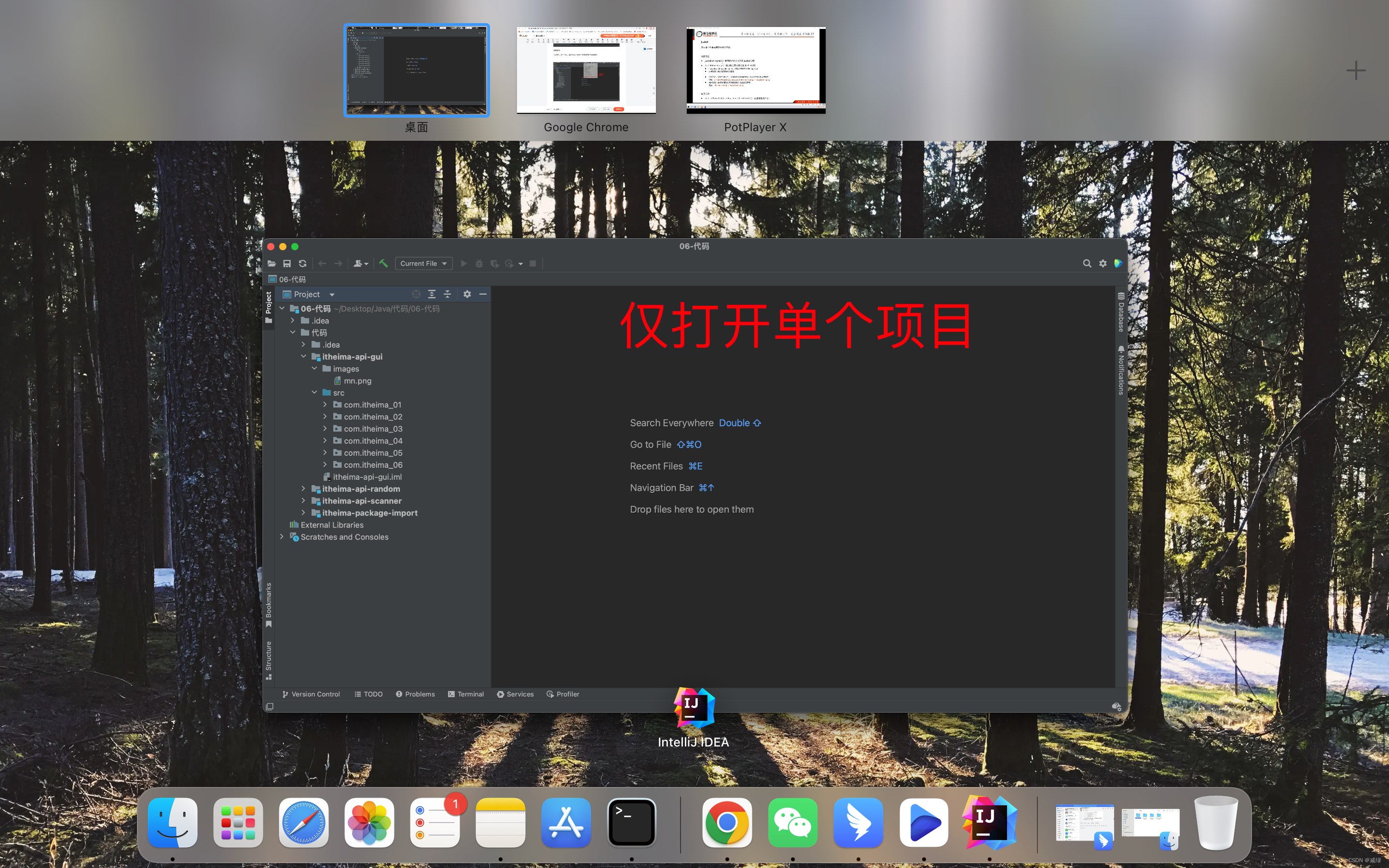Open the Current File run configuration dropdown

pos(423,263)
